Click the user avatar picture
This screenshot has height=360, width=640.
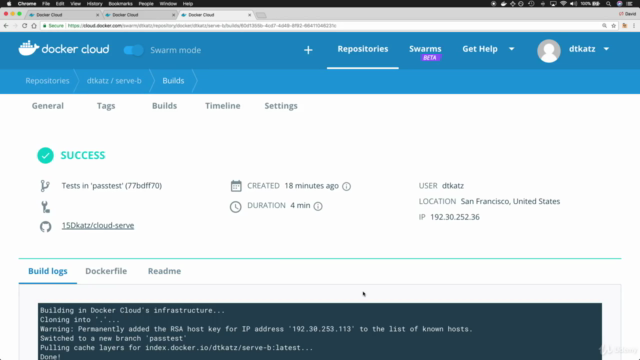pos(549,51)
